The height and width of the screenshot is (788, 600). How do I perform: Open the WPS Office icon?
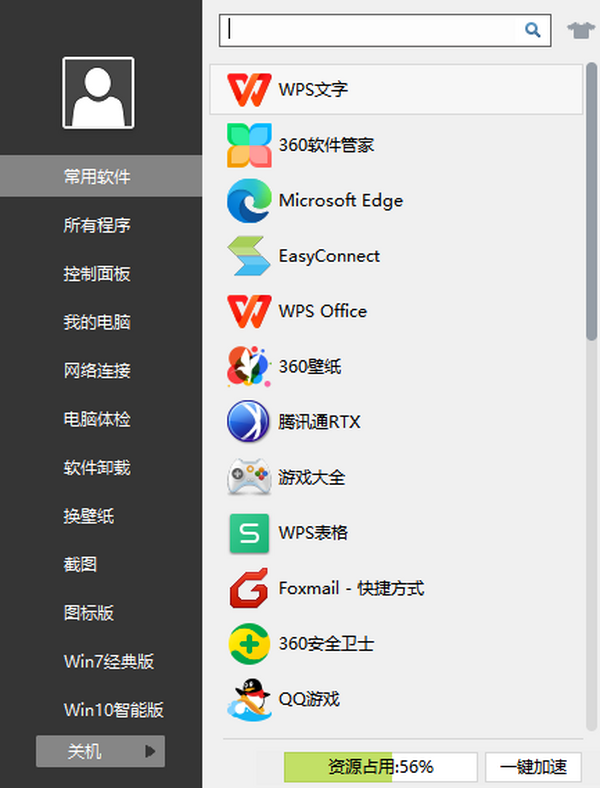[x=249, y=311]
